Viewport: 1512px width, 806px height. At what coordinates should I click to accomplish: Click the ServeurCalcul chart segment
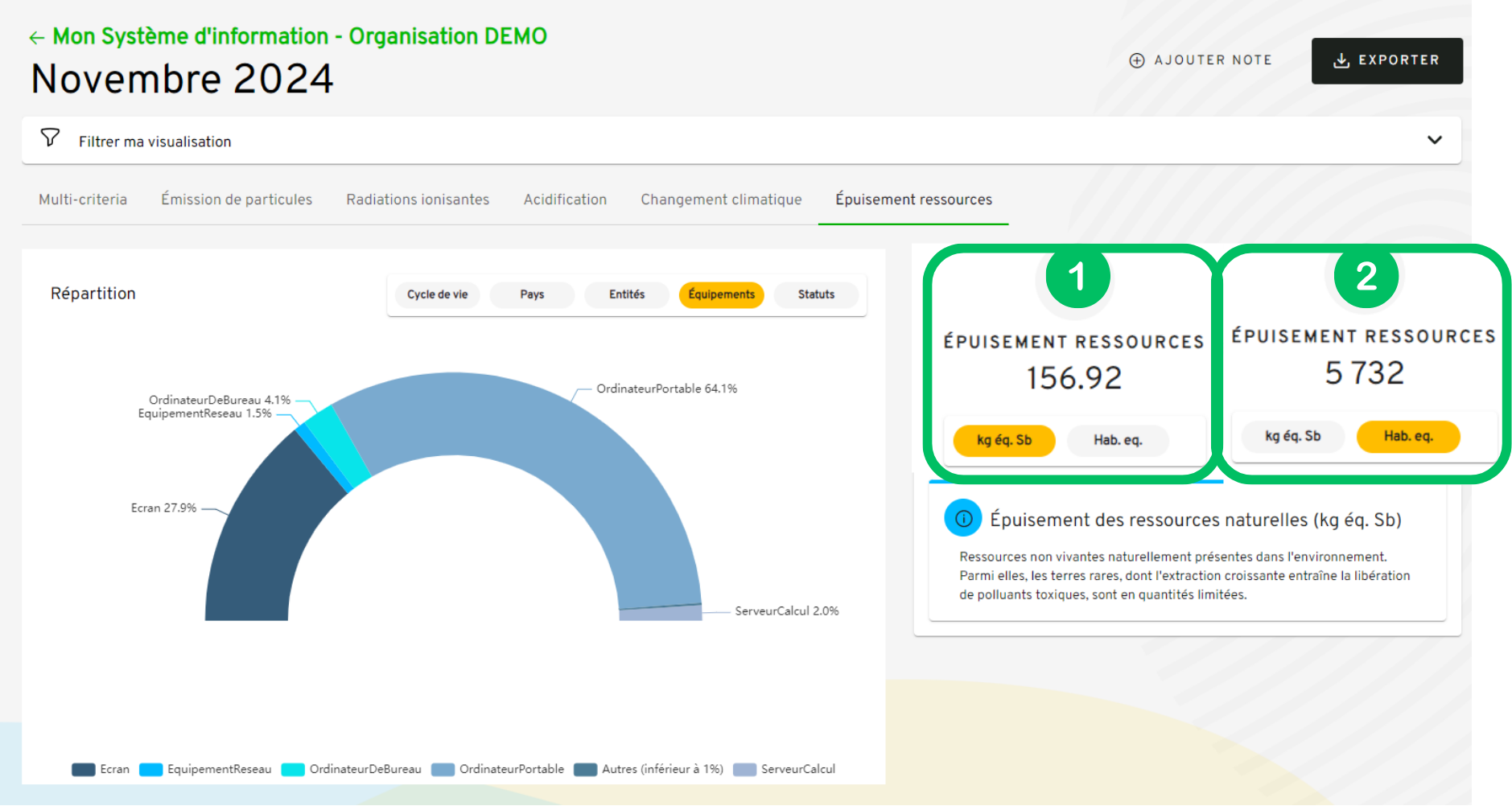coord(661,613)
